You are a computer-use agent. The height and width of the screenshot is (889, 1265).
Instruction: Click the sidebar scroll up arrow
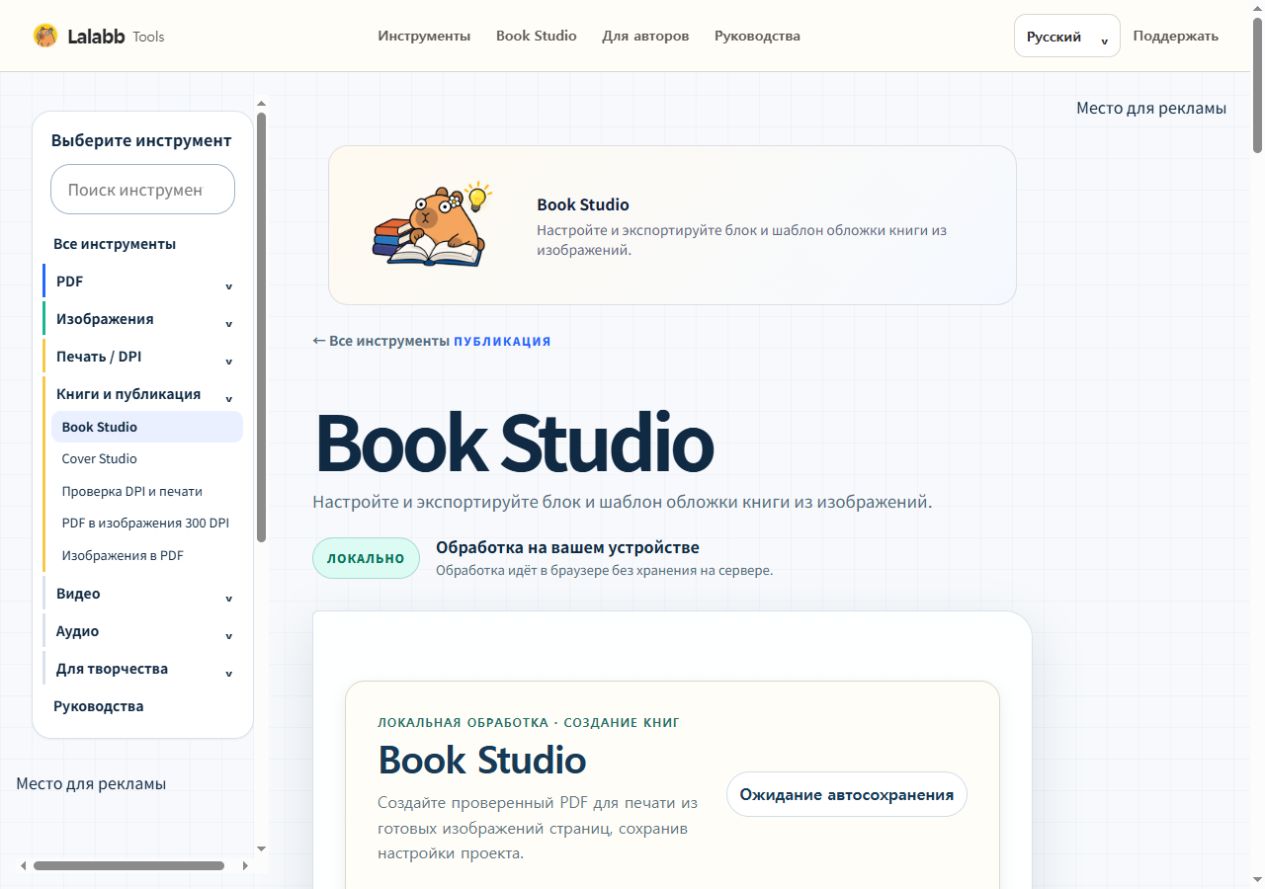(261, 102)
